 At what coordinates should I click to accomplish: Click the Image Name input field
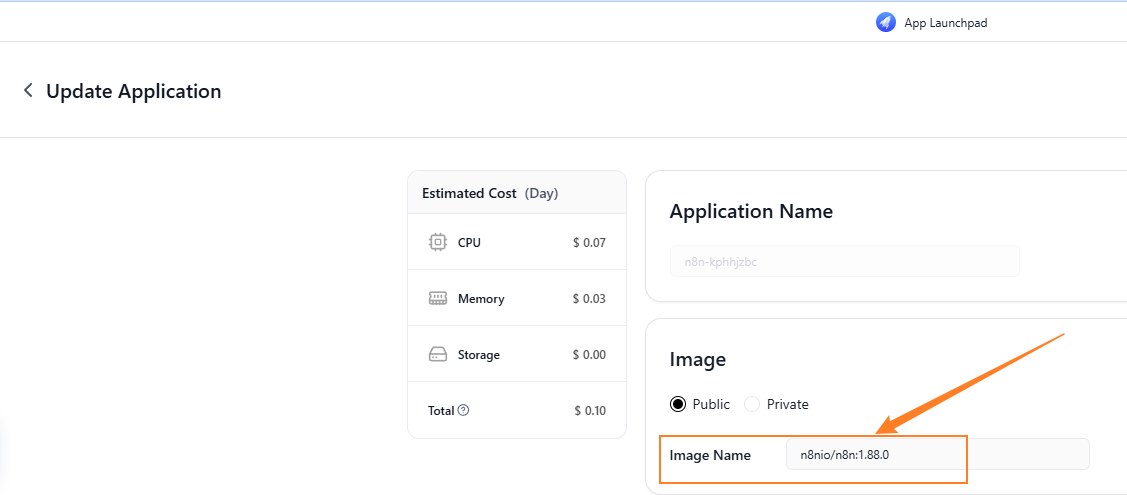click(x=938, y=454)
